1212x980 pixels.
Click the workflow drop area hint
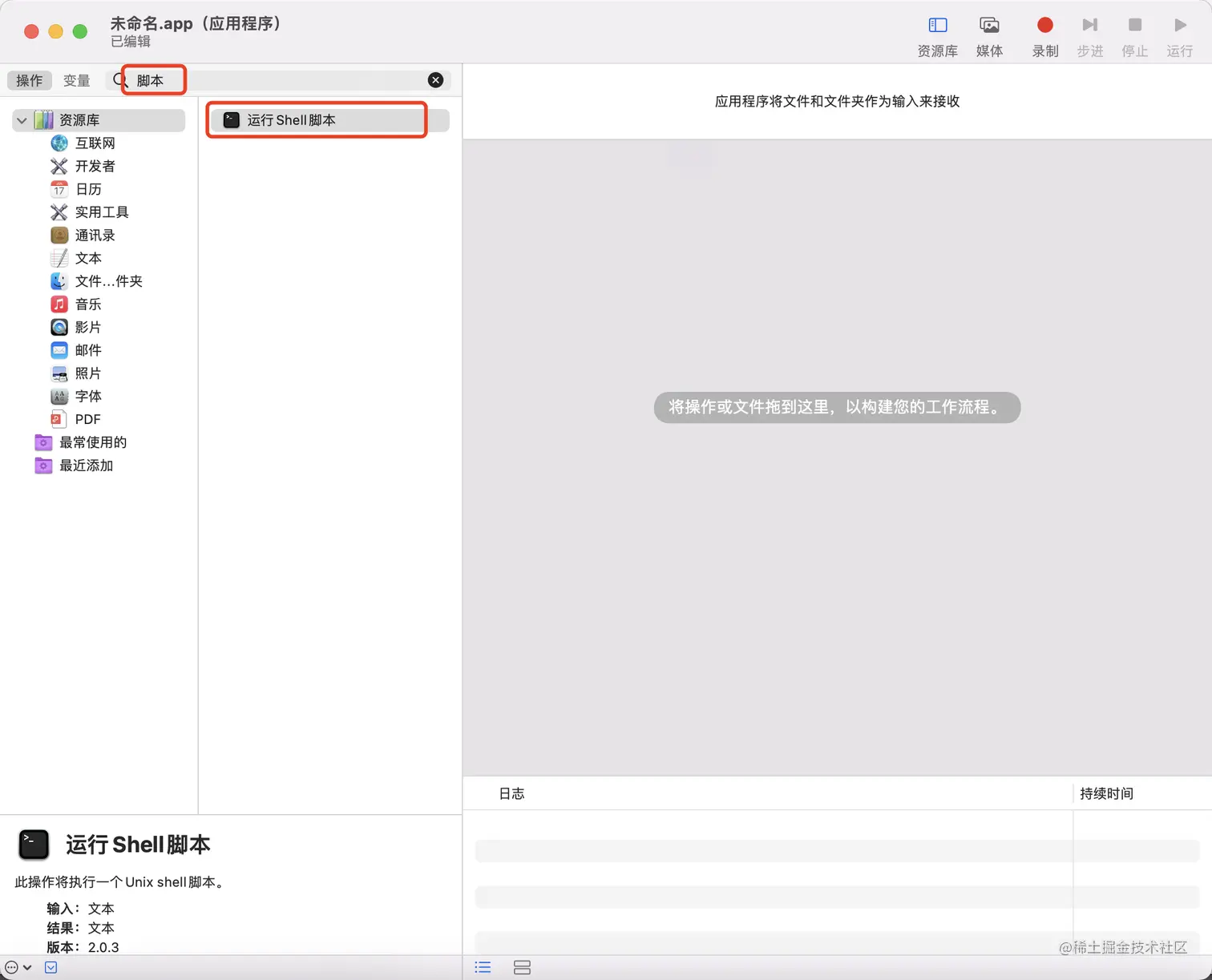(837, 407)
